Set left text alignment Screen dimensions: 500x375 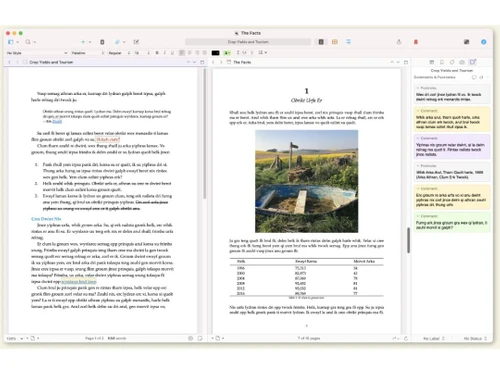coord(182,53)
